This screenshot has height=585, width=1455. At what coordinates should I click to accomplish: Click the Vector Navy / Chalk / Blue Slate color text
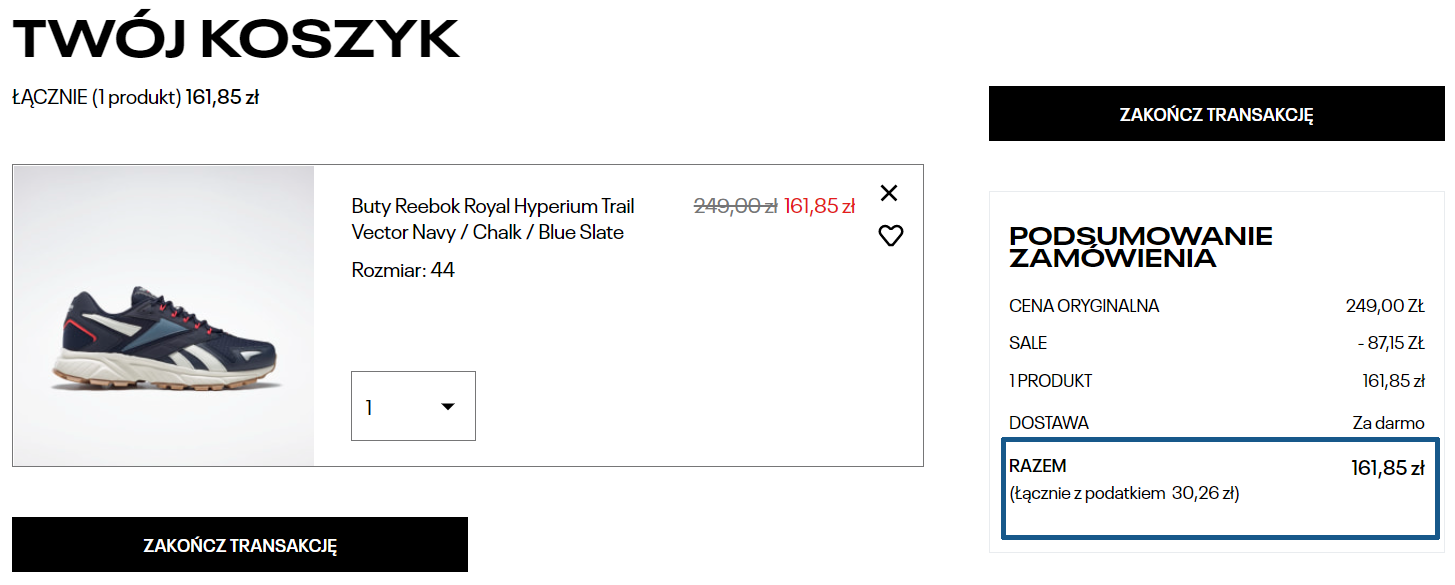pyautogui.click(x=488, y=233)
